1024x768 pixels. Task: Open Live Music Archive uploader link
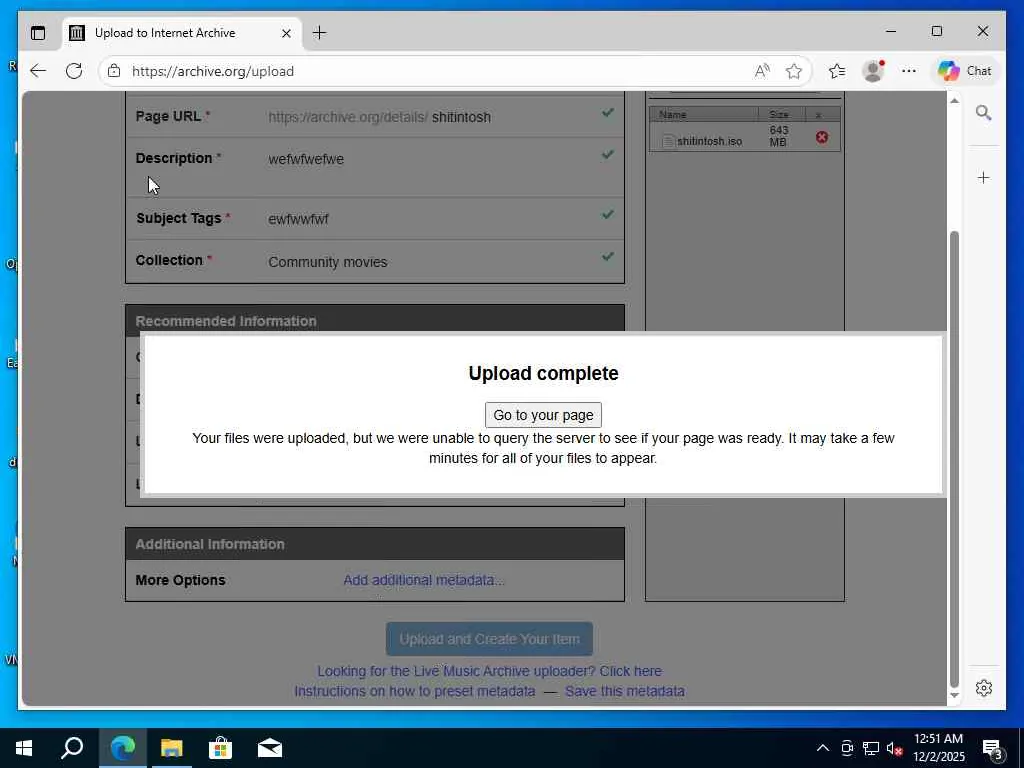pyautogui.click(x=489, y=671)
